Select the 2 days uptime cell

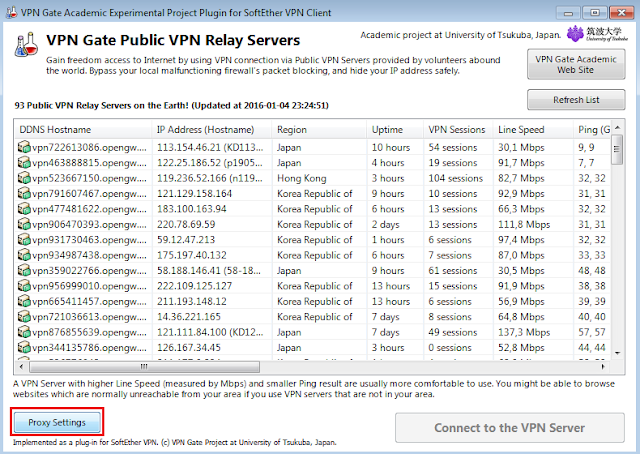pos(385,225)
